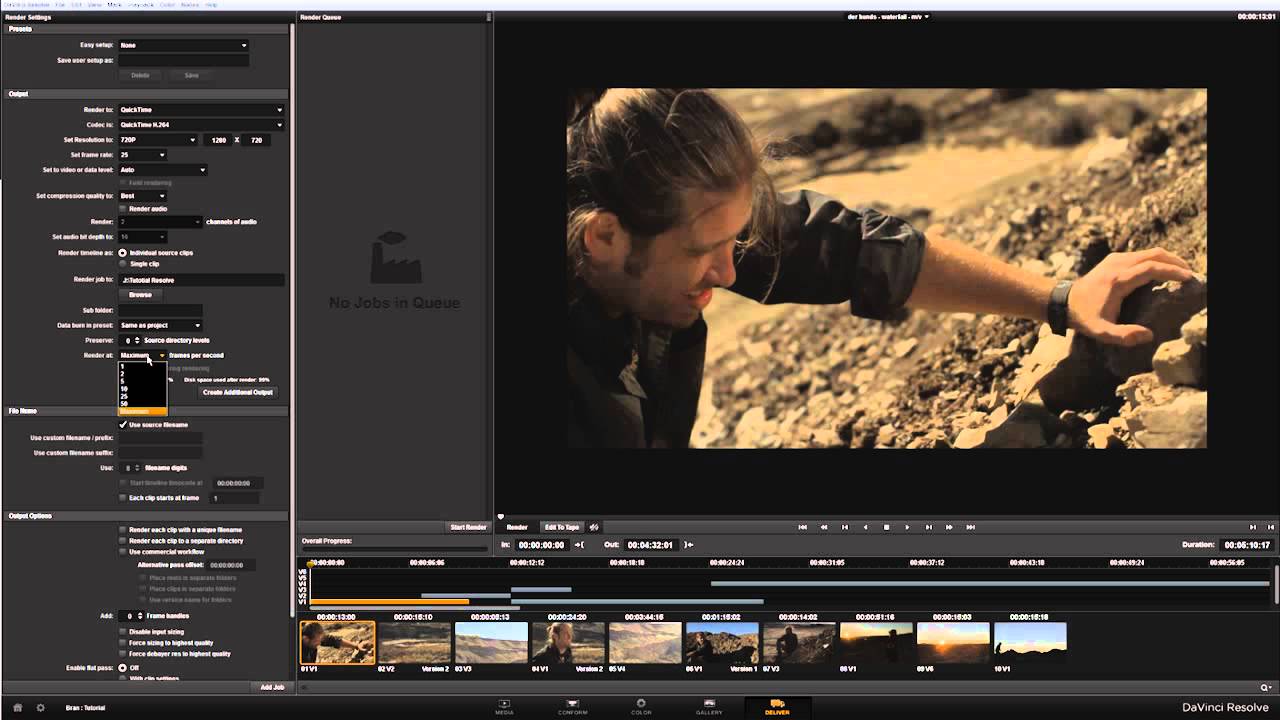1280x720 pixels.
Task: Open the Render to QuickTime dropdown
Action: point(201,110)
